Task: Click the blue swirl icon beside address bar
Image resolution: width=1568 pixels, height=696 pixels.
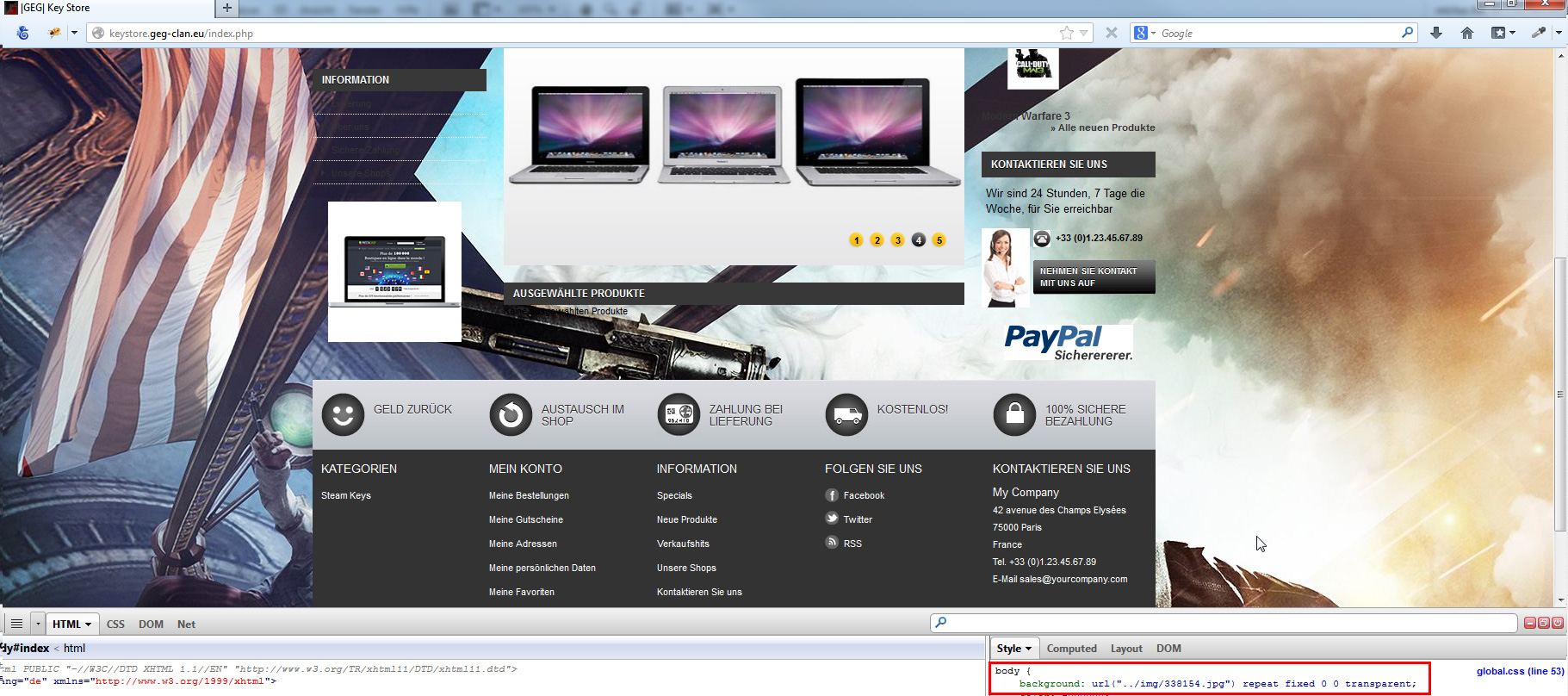Action: pos(22,33)
